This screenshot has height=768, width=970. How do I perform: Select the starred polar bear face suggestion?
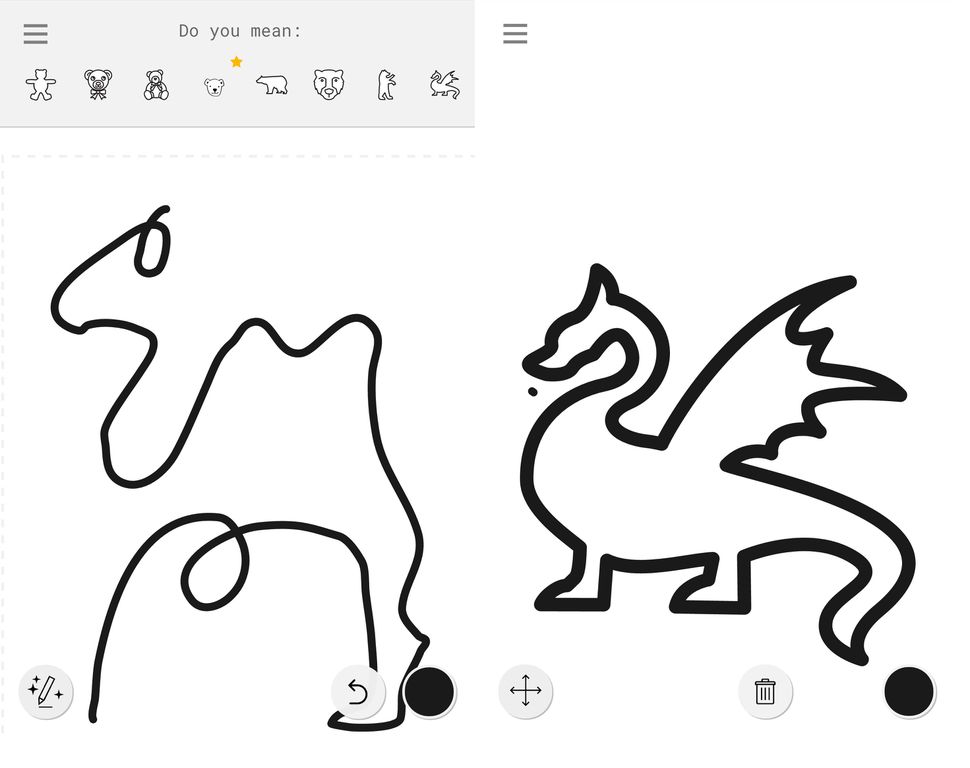[x=214, y=87]
